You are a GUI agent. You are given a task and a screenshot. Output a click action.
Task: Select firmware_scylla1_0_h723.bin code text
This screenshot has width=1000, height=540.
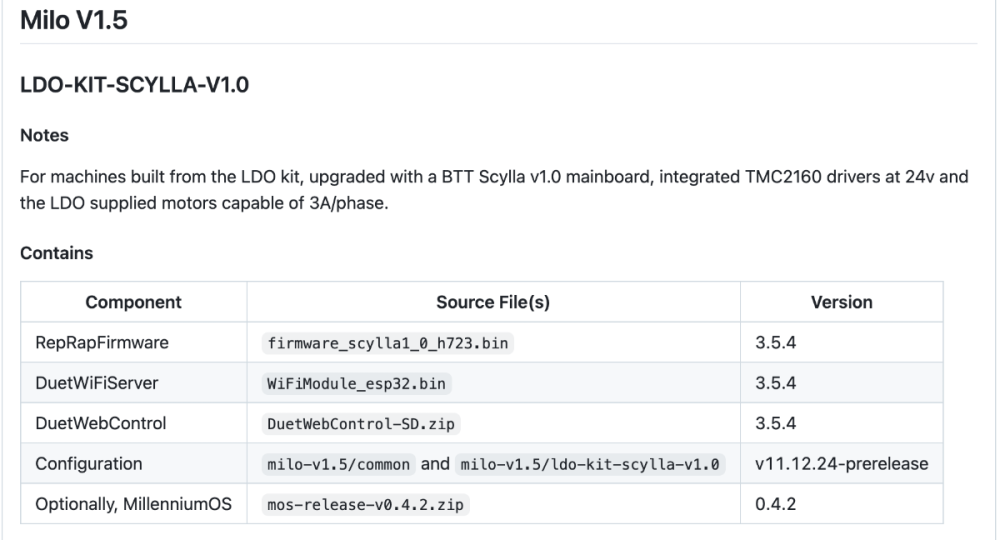pos(388,343)
